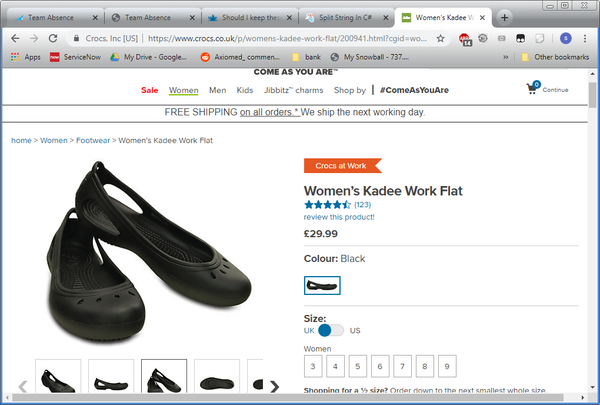
Task: Select women's size 7
Action: [x=403, y=366]
